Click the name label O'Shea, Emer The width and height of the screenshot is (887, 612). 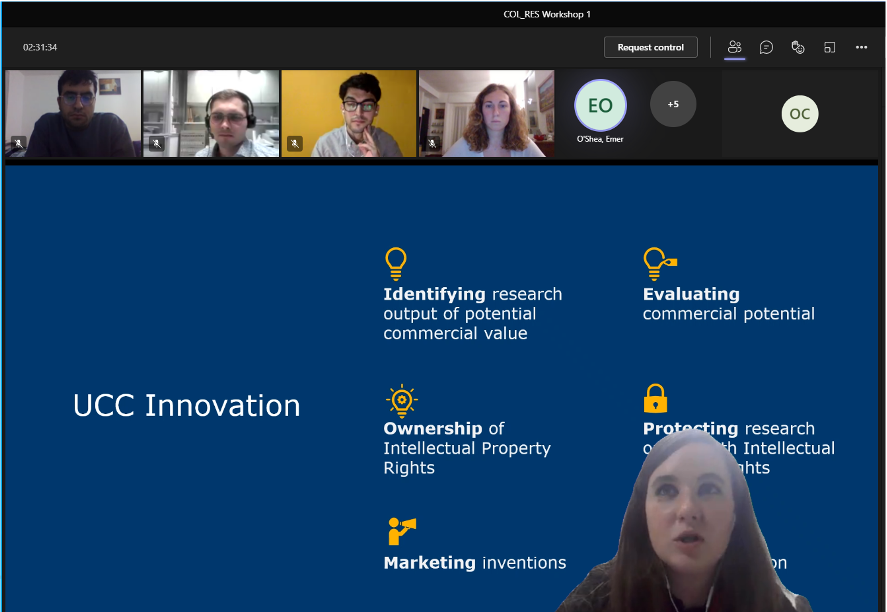[600, 139]
